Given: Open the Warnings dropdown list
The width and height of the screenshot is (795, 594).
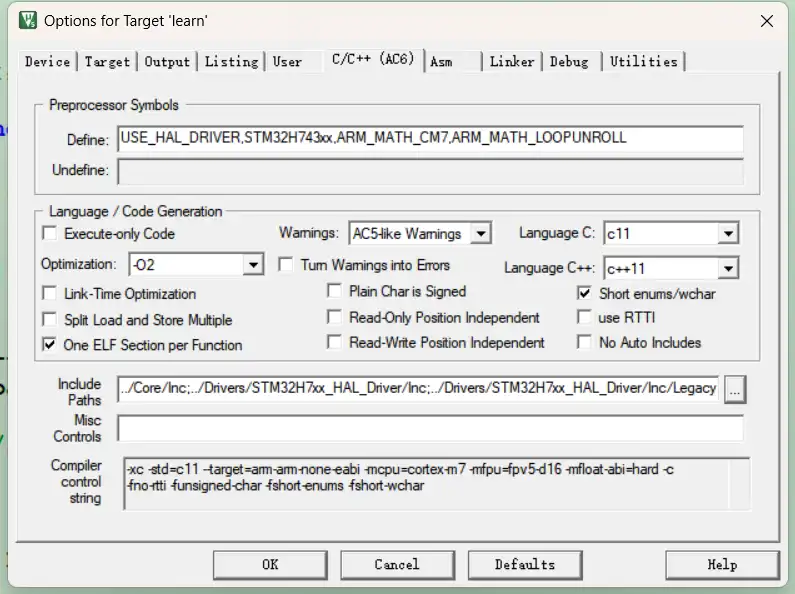Looking at the screenshot, I should point(480,234).
